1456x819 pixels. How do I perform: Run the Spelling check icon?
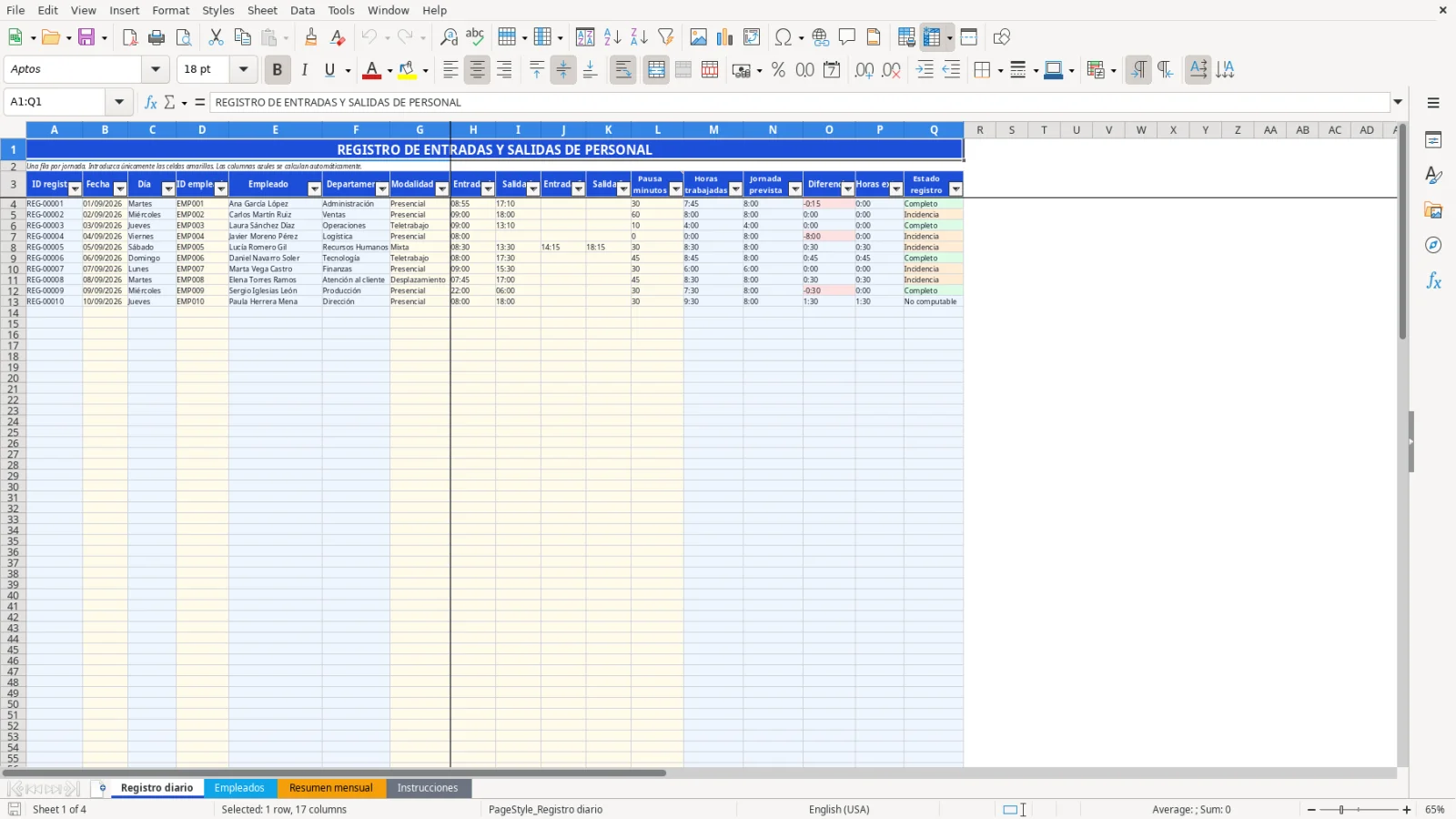[475, 37]
